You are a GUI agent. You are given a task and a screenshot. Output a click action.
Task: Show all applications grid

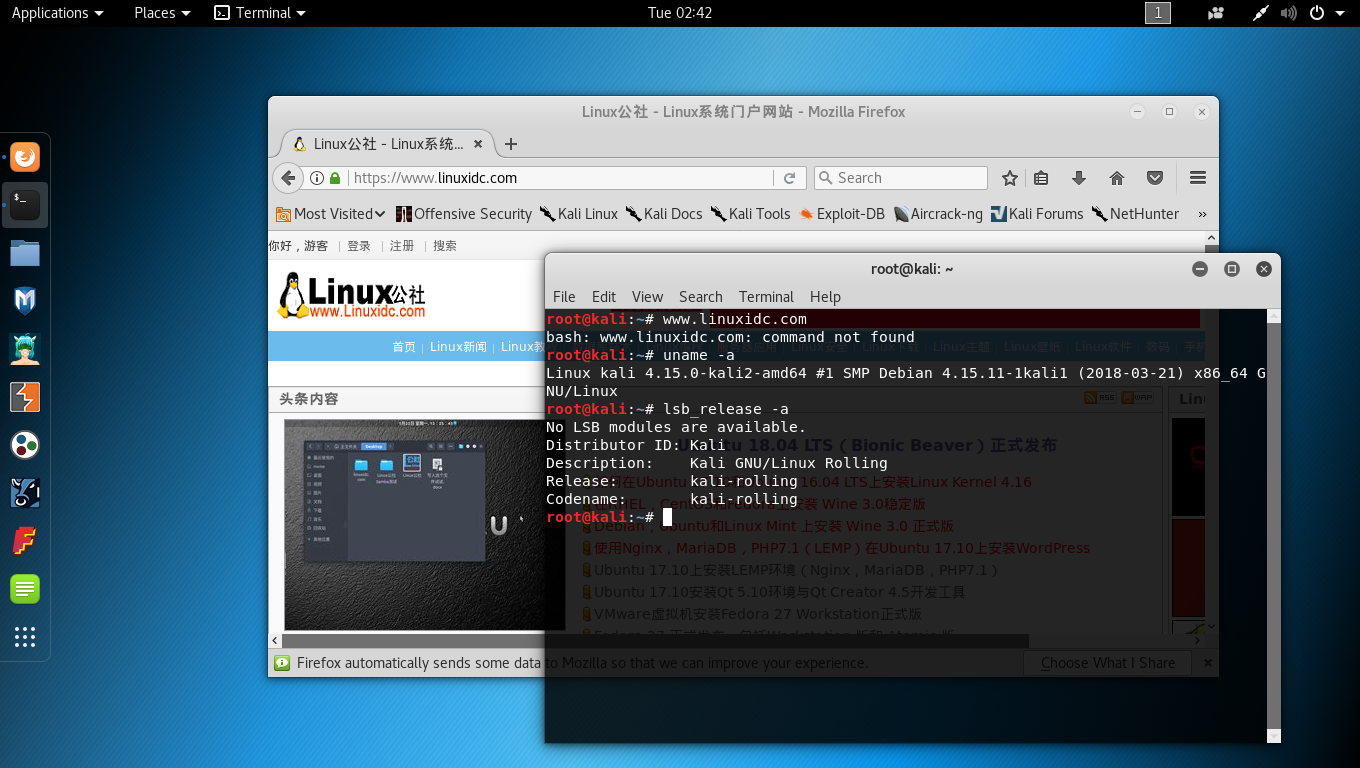coord(25,637)
